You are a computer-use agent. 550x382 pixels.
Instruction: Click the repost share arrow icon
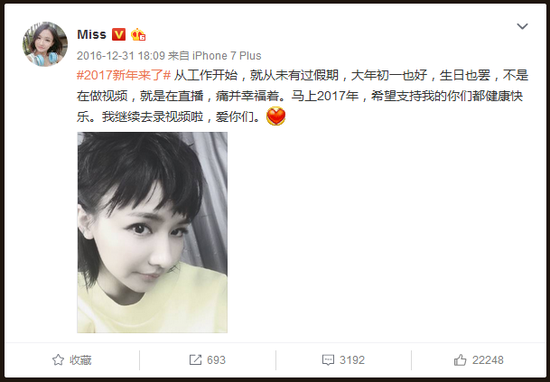(195, 360)
